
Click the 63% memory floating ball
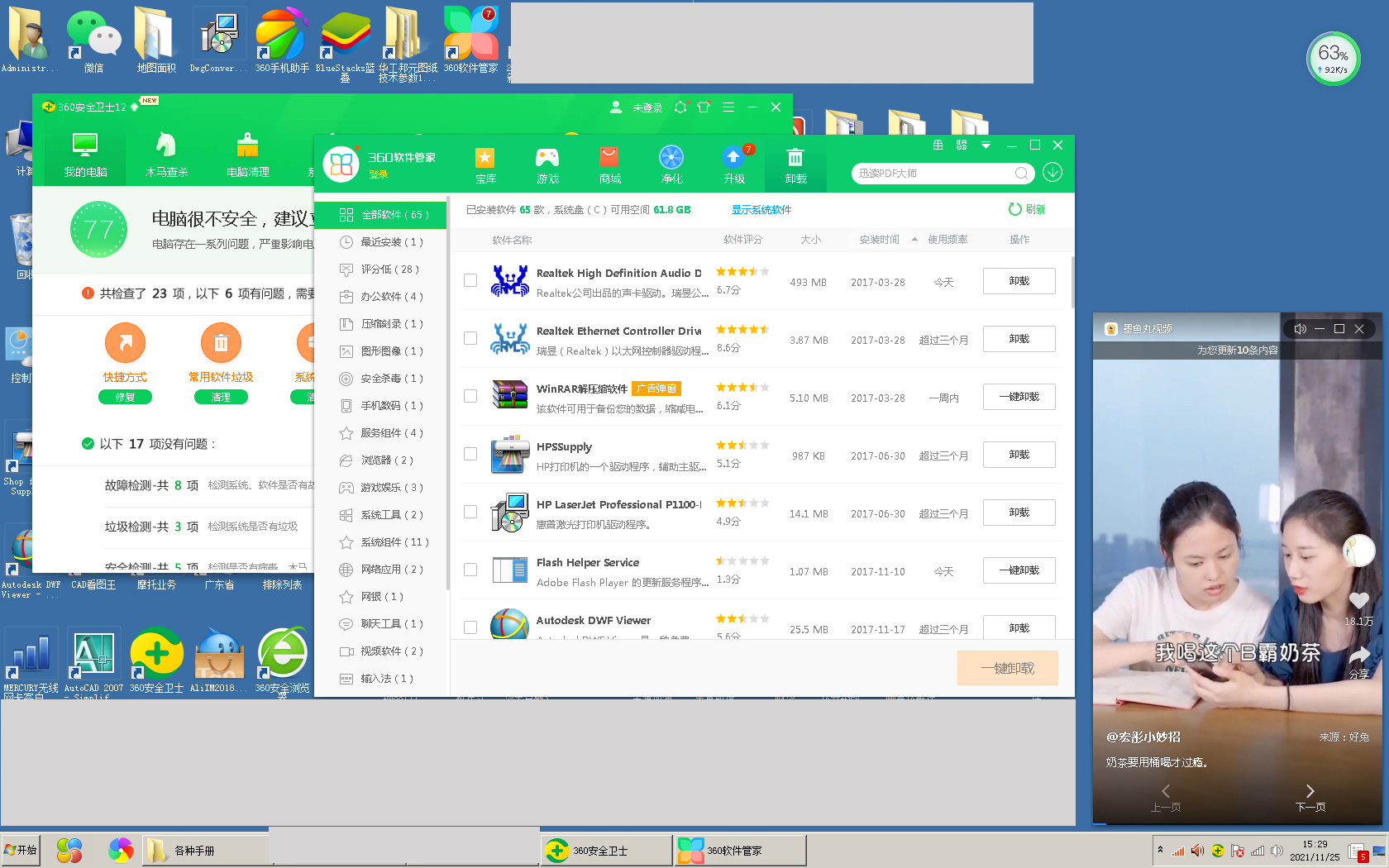tap(1333, 59)
